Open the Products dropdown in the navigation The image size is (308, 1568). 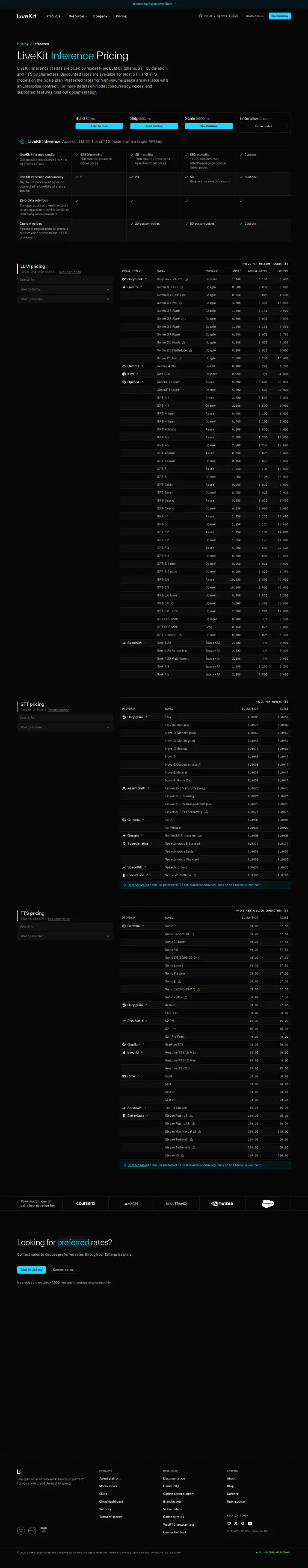(x=55, y=16)
